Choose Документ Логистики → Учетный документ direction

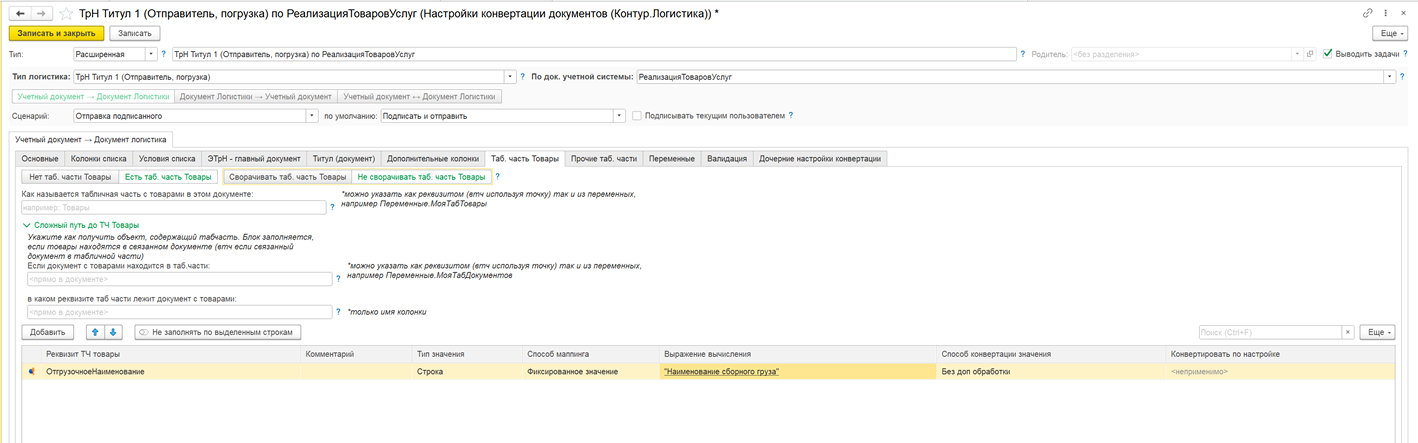pyautogui.click(x=256, y=97)
